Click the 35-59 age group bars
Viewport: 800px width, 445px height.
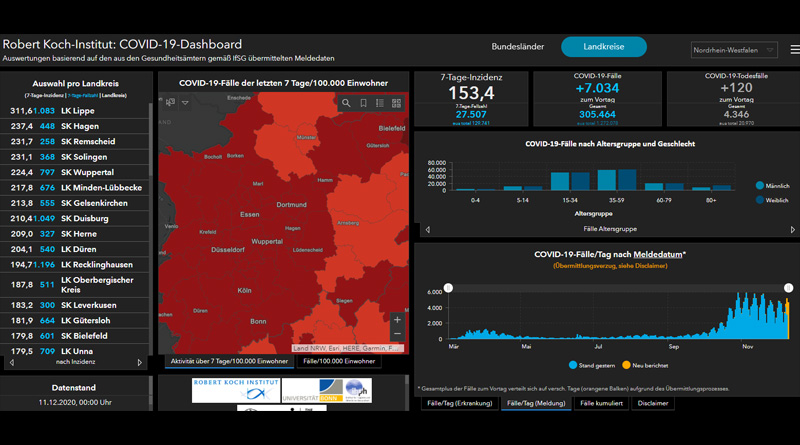(616, 180)
